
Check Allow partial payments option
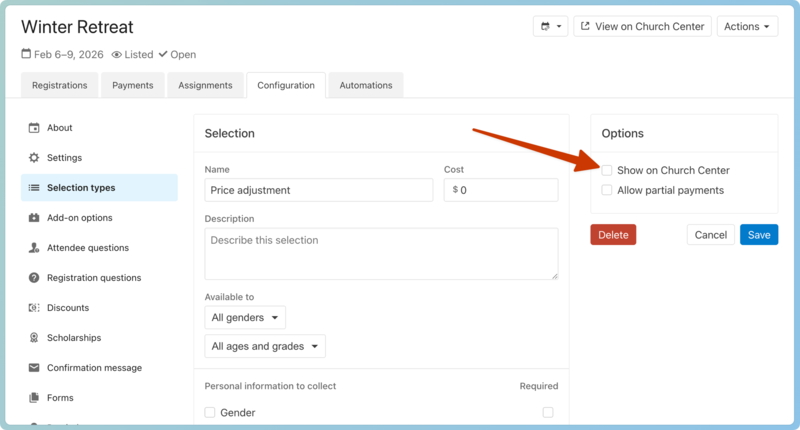(607, 190)
